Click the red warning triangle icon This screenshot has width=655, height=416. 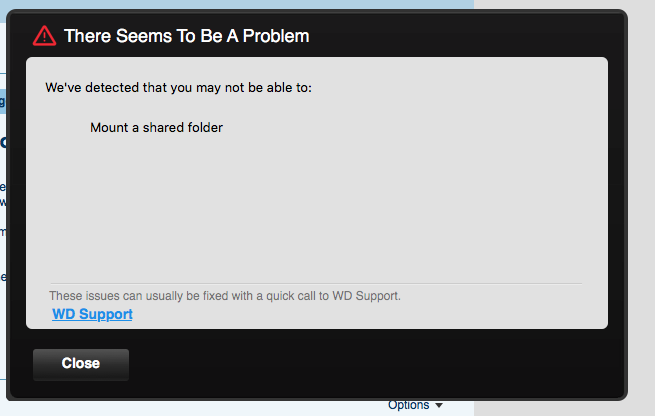point(44,36)
